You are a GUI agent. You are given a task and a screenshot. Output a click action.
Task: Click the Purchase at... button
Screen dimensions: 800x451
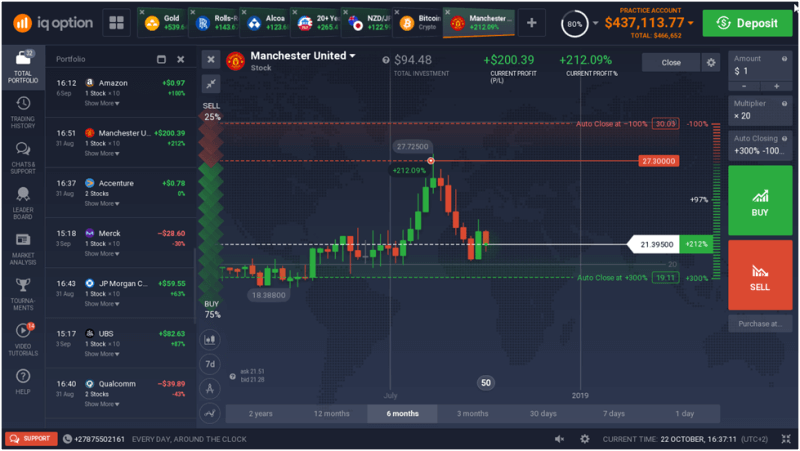click(760, 324)
